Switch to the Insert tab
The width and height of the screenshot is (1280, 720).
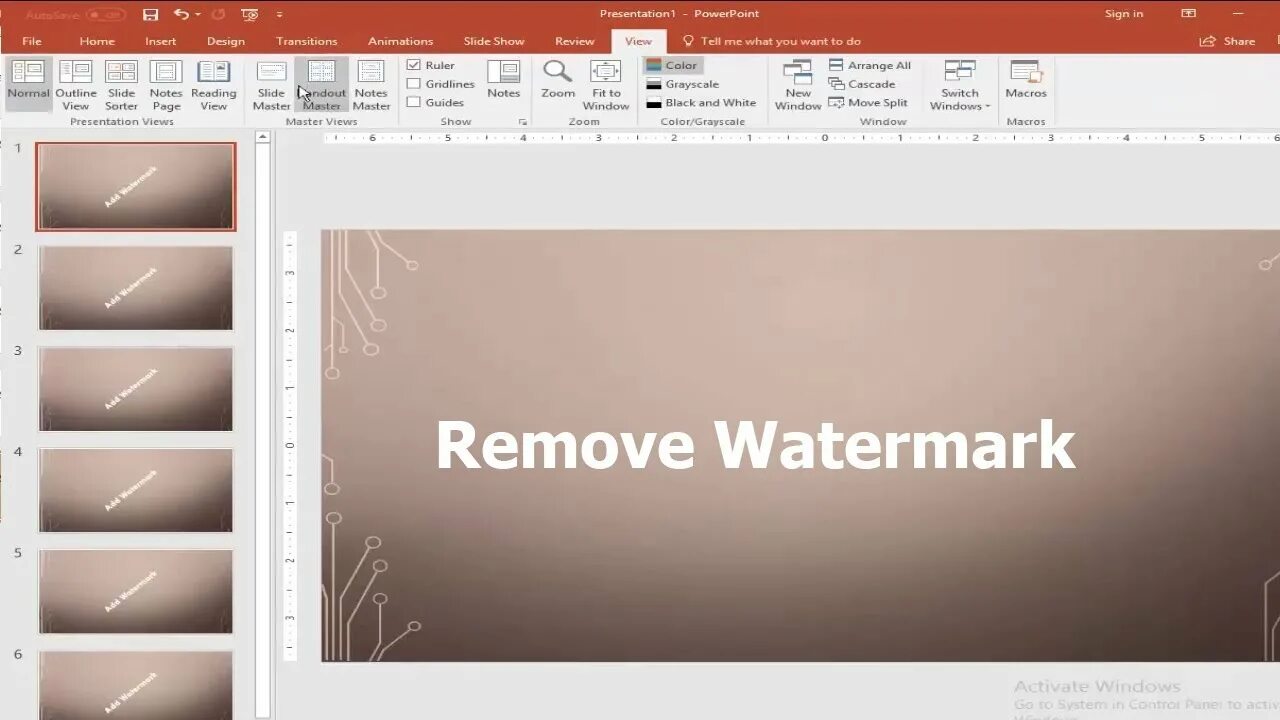[160, 41]
